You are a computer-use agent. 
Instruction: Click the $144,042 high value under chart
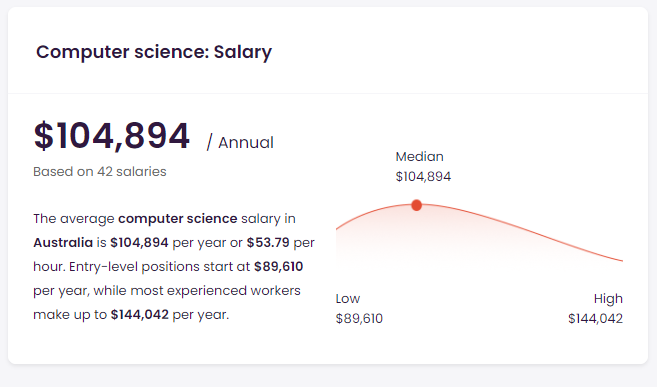coord(595,319)
